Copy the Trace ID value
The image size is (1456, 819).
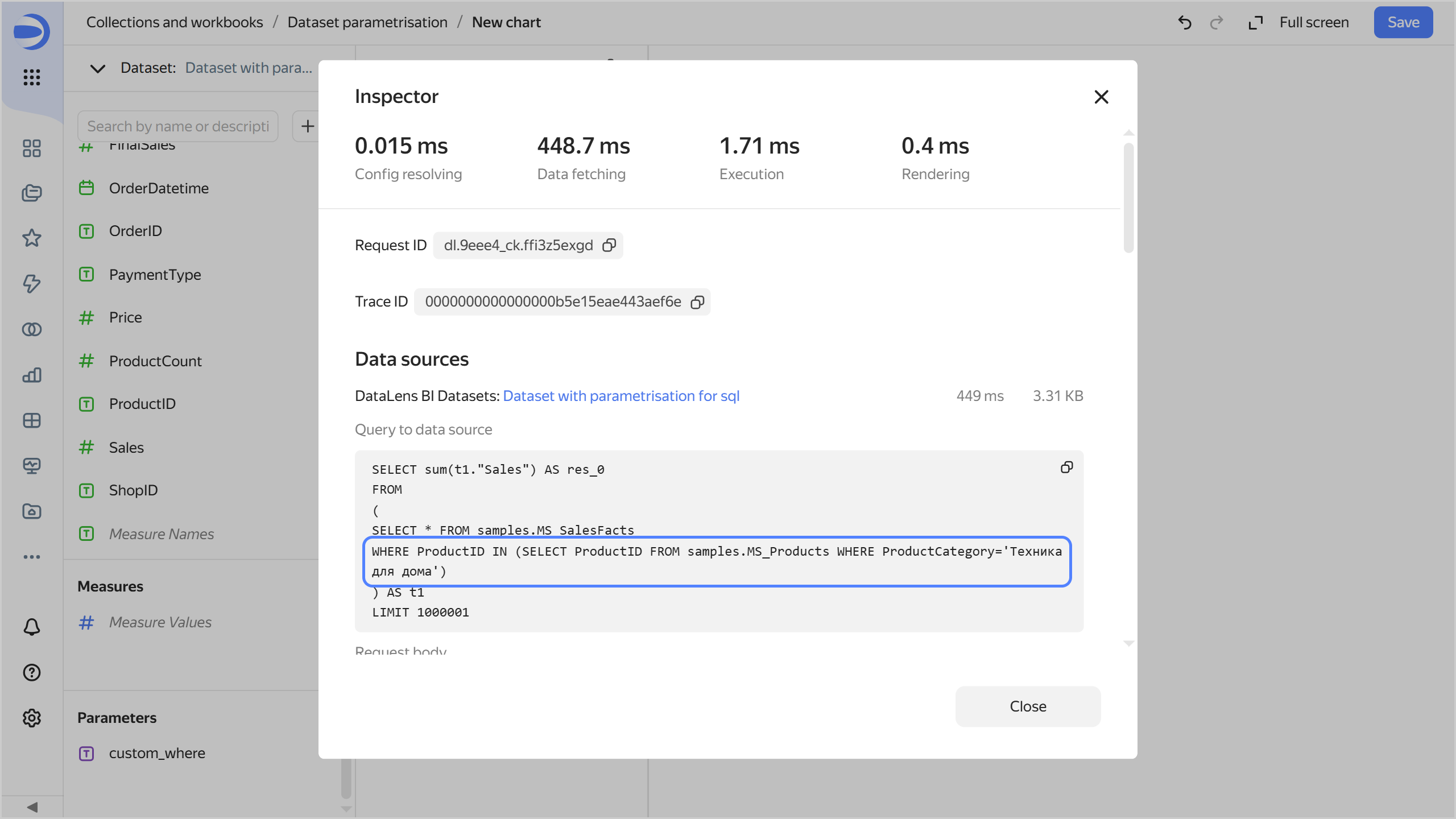point(697,302)
